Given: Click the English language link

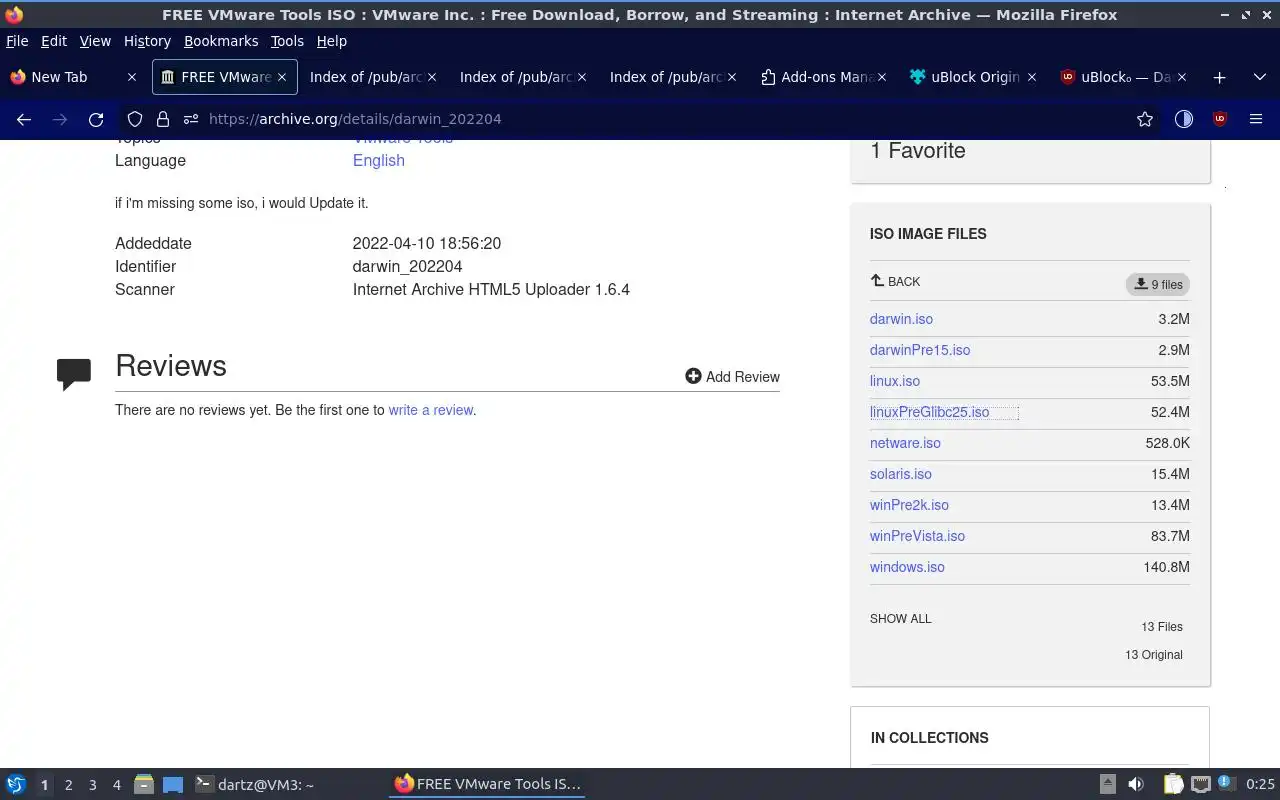Looking at the screenshot, I should (x=379, y=160).
